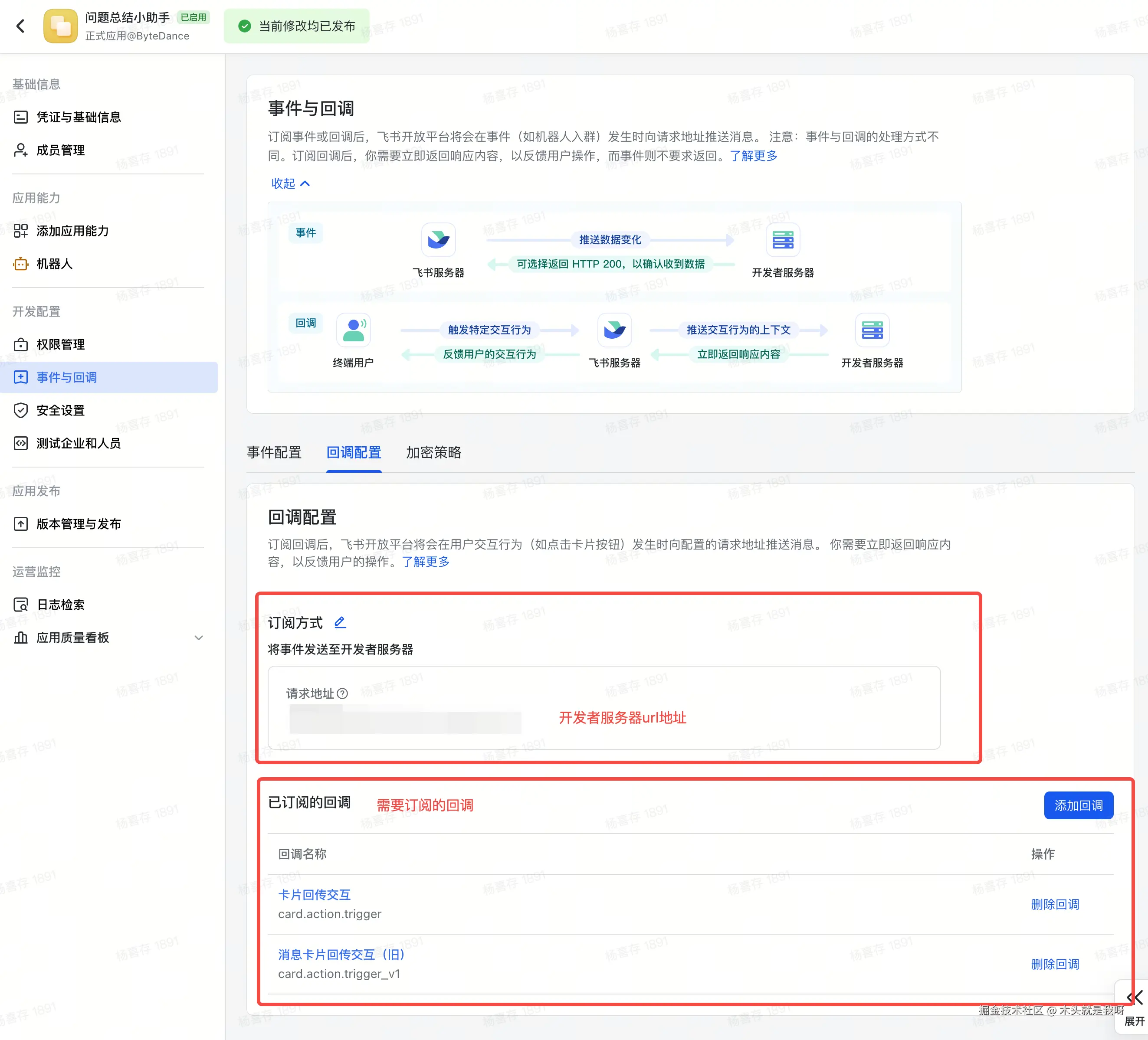Click the back arrow icon
The width and height of the screenshot is (1148, 1040).
[x=20, y=26]
